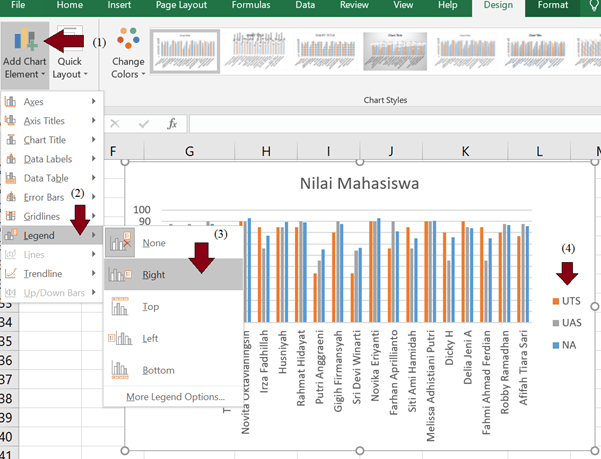Click the insert function fx icon
This screenshot has height=459, width=601.
click(172, 124)
